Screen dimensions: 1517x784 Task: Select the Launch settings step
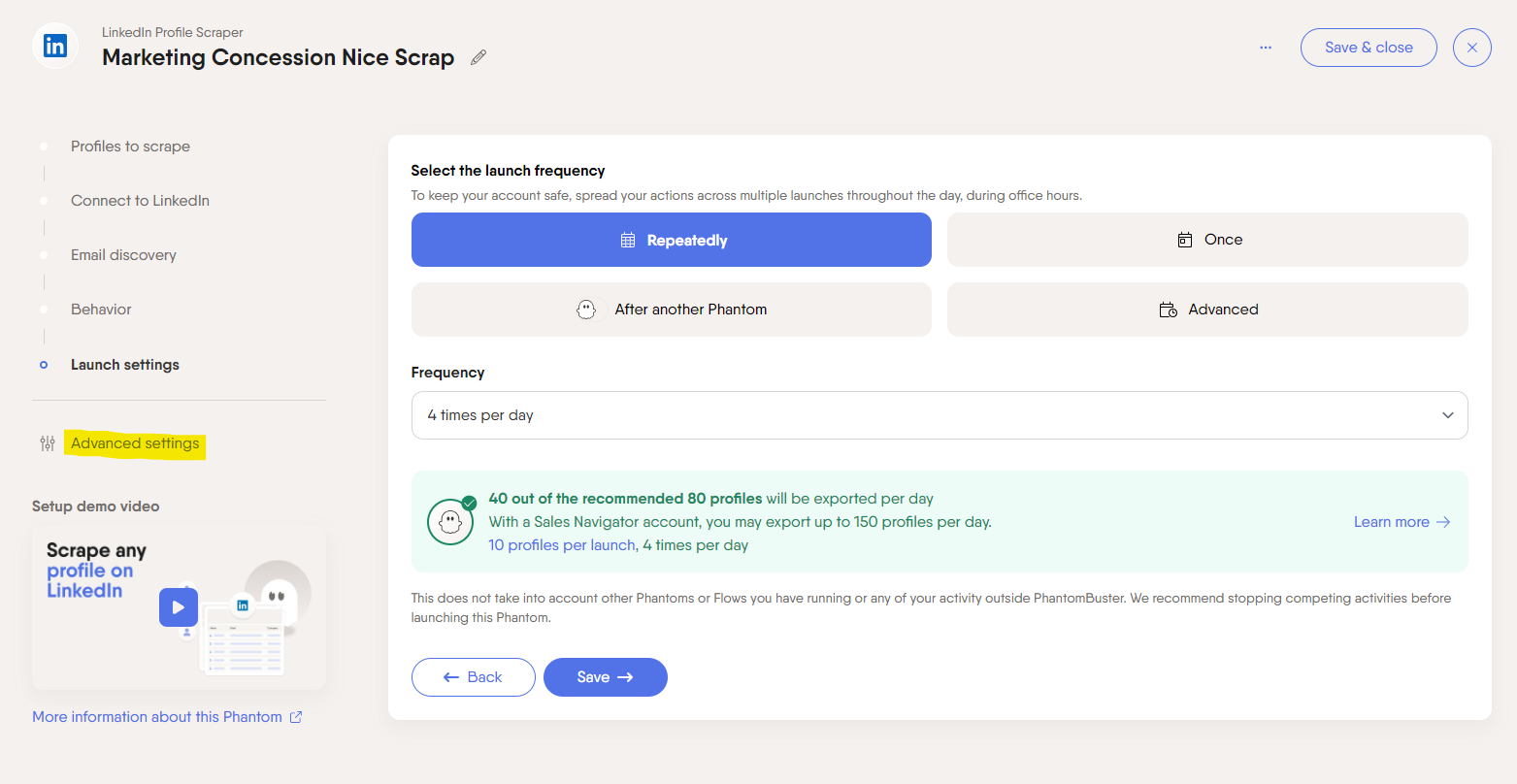pos(125,365)
